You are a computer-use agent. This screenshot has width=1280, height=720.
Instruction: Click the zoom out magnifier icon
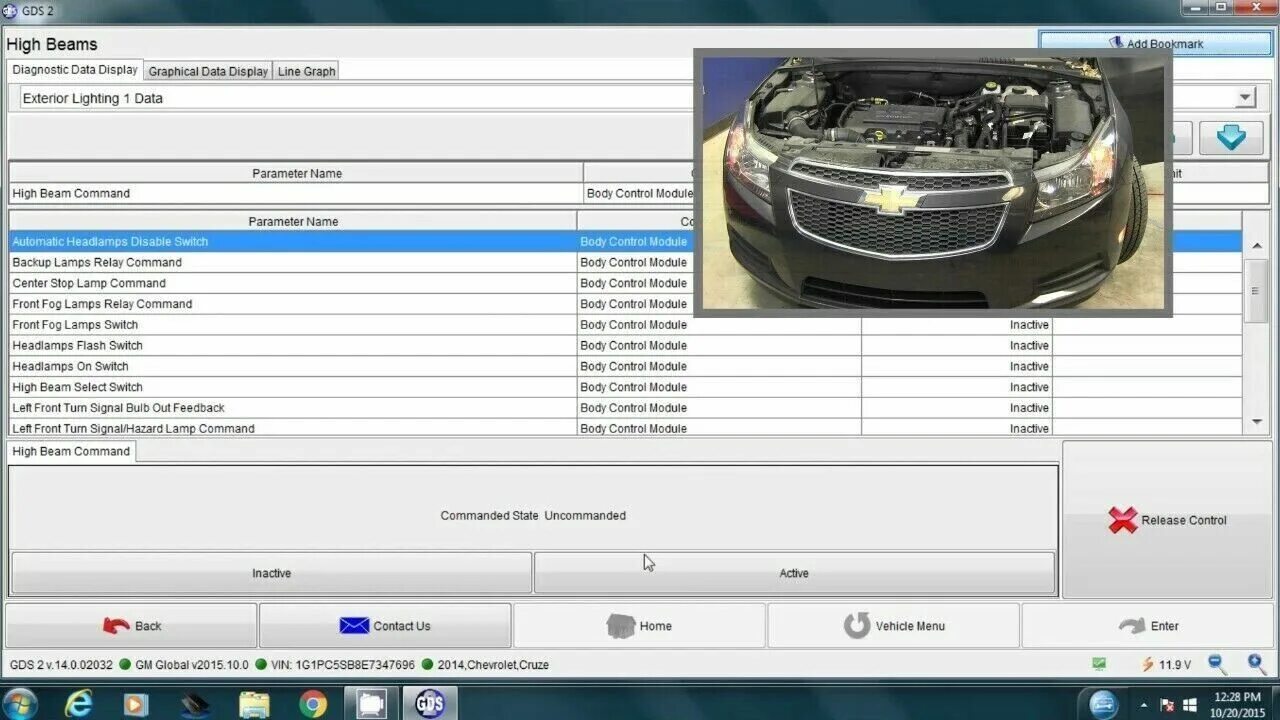[x=1217, y=664]
